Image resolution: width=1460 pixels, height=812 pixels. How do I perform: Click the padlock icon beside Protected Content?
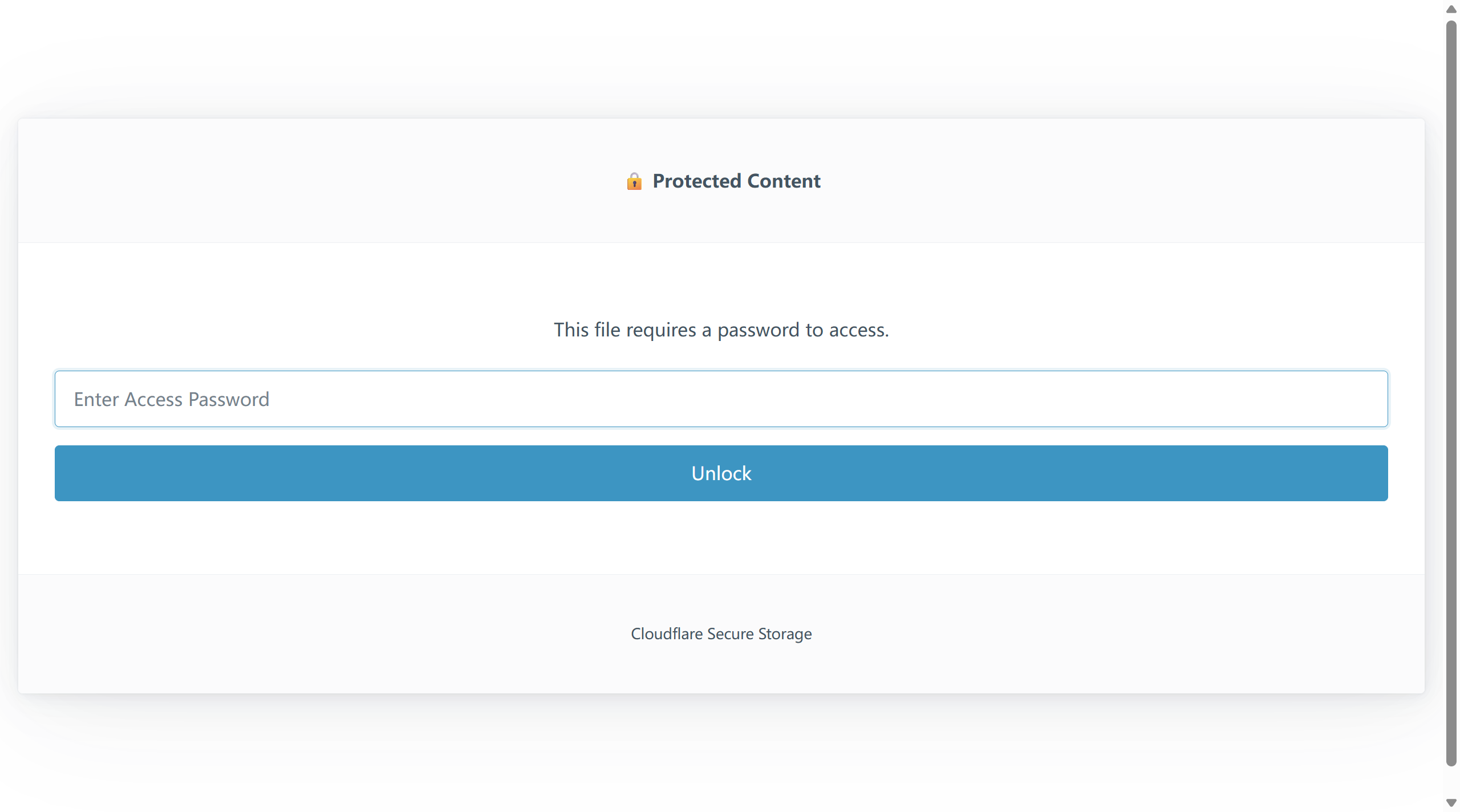(x=634, y=181)
